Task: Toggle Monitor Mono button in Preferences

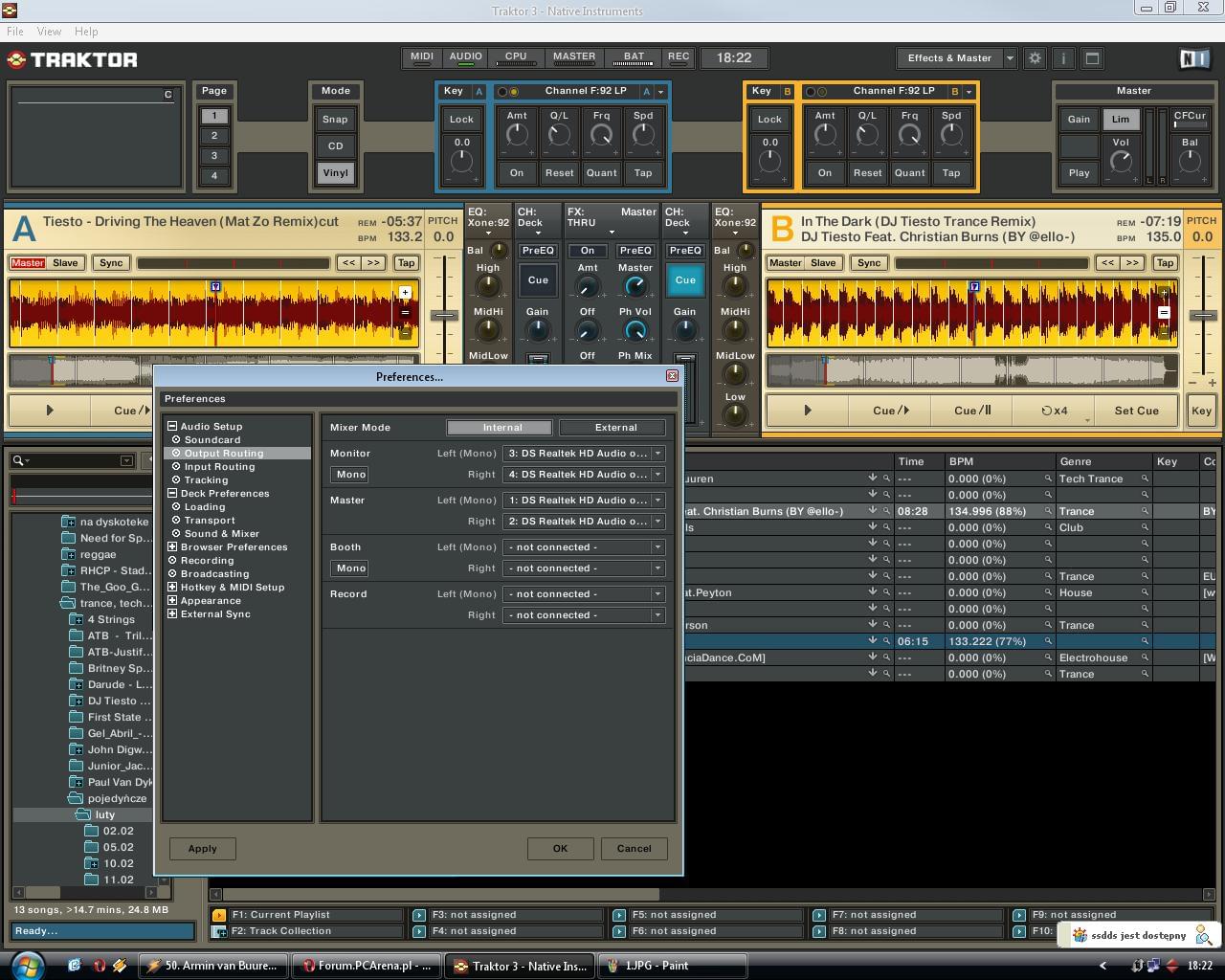Action: 351,475
